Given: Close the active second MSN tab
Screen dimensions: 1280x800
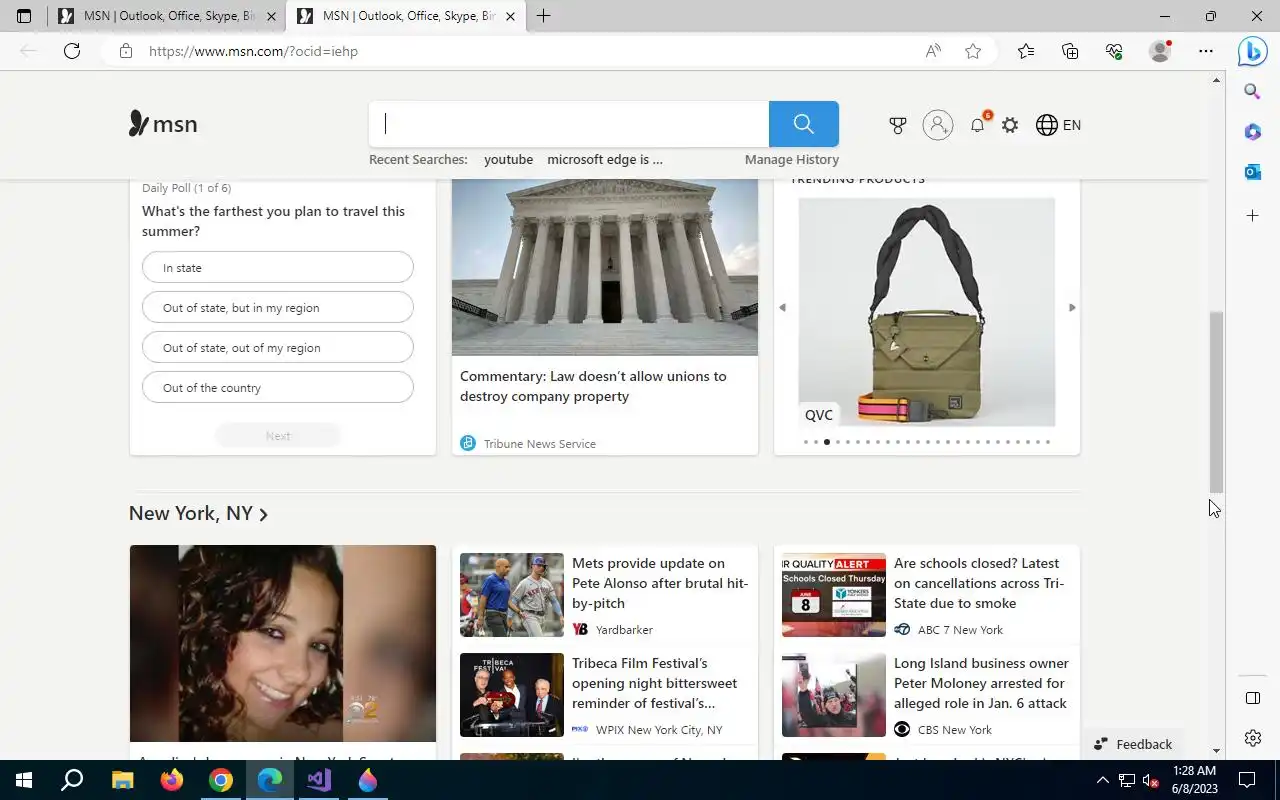Looking at the screenshot, I should [x=510, y=16].
